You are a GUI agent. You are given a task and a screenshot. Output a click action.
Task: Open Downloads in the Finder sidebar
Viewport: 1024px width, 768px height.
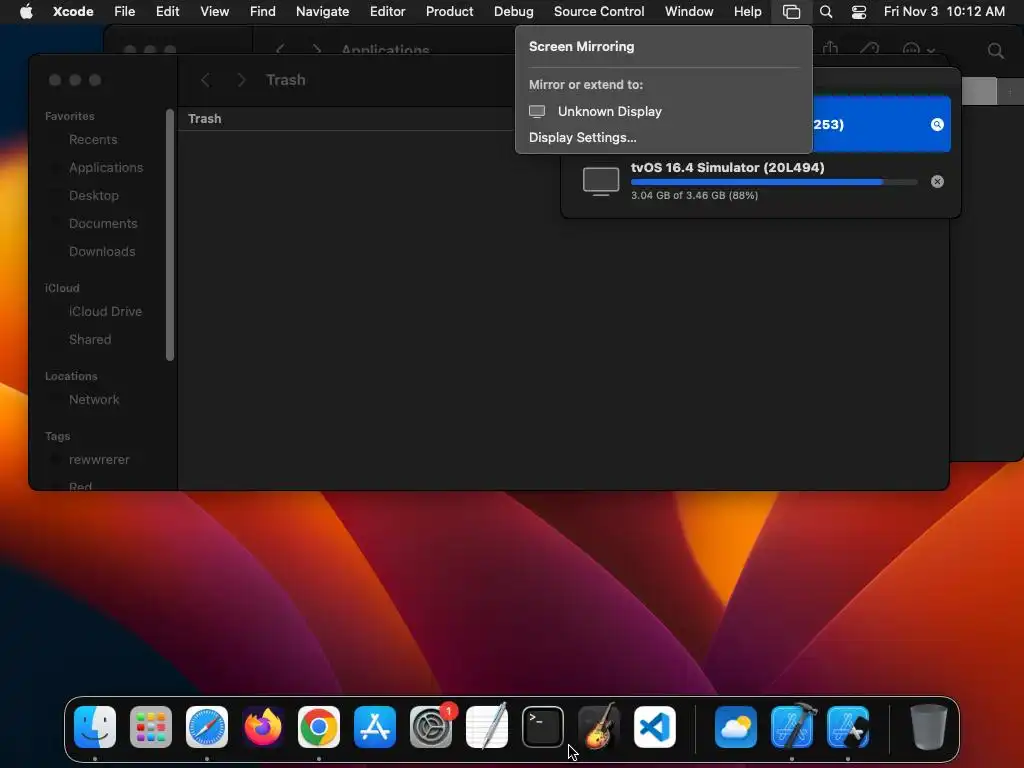coord(102,252)
